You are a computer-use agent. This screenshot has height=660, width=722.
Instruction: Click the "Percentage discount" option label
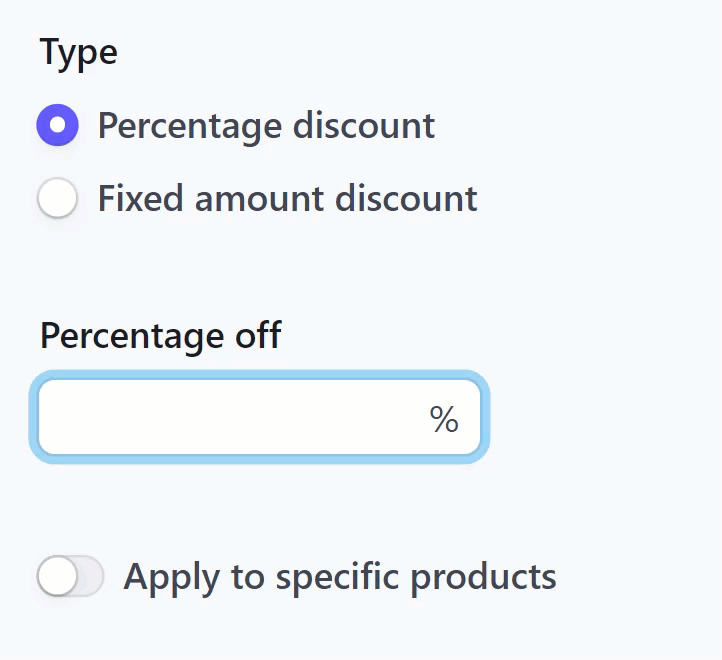pyautogui.click(x=266, y=126)
